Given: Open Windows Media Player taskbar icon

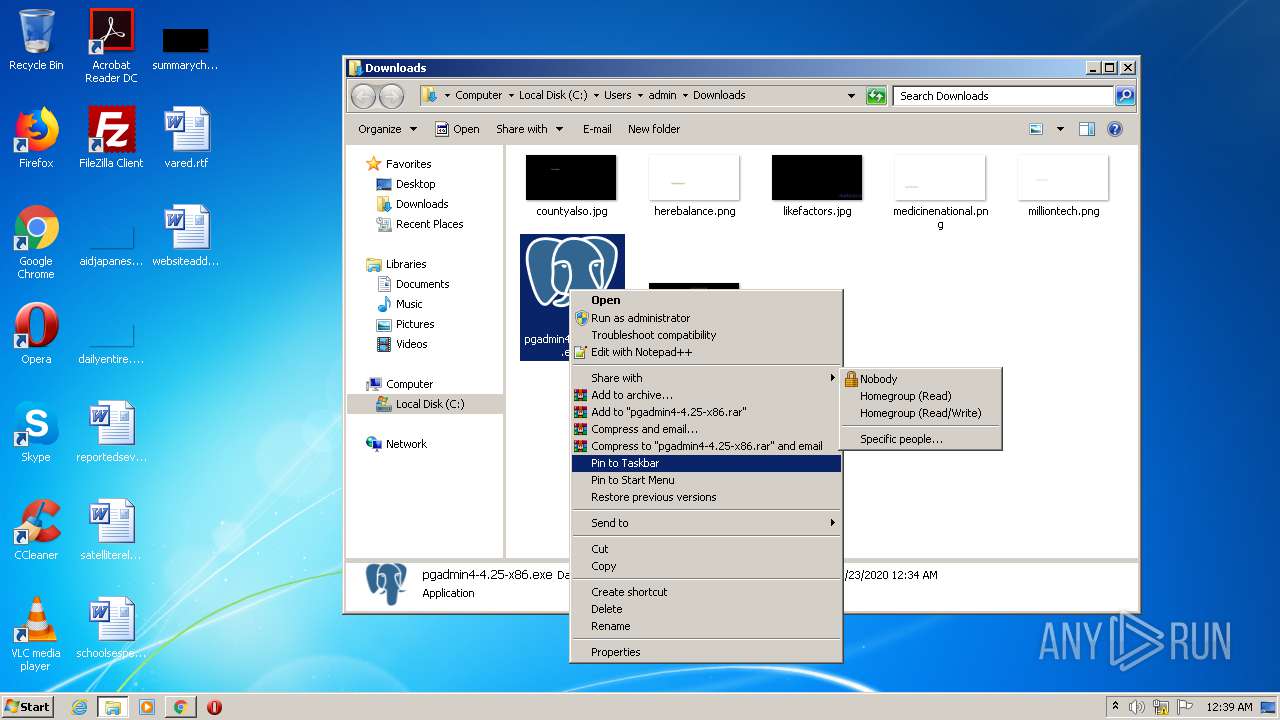Looking at the screenshot, I should click(x=147, y=707).
